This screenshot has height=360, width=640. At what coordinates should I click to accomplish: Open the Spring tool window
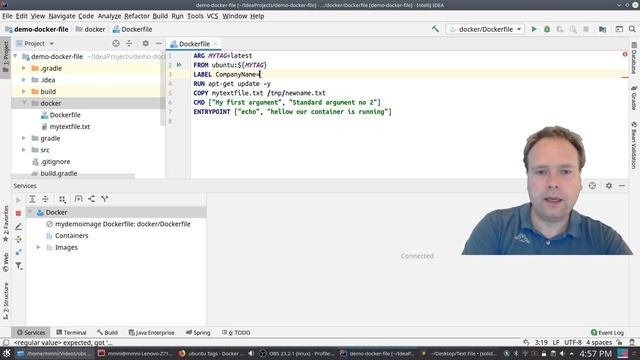click(198, 333)
